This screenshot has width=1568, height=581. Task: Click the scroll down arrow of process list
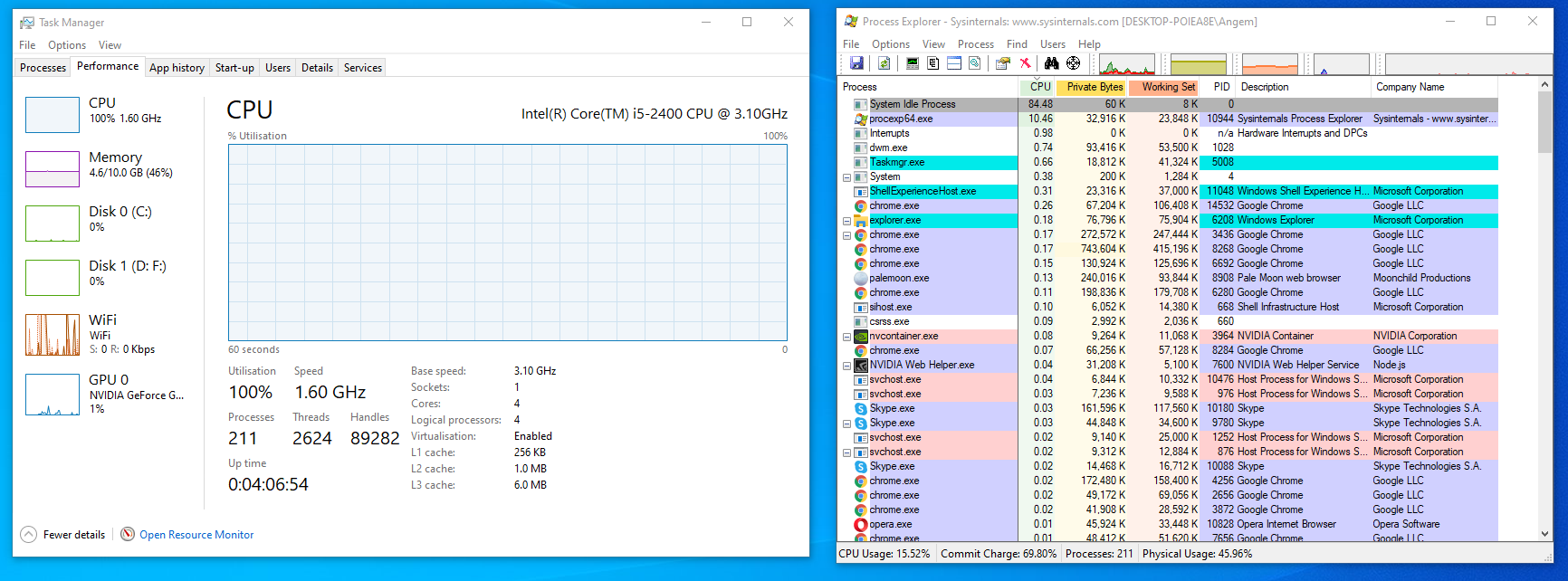coord(1545,534)
